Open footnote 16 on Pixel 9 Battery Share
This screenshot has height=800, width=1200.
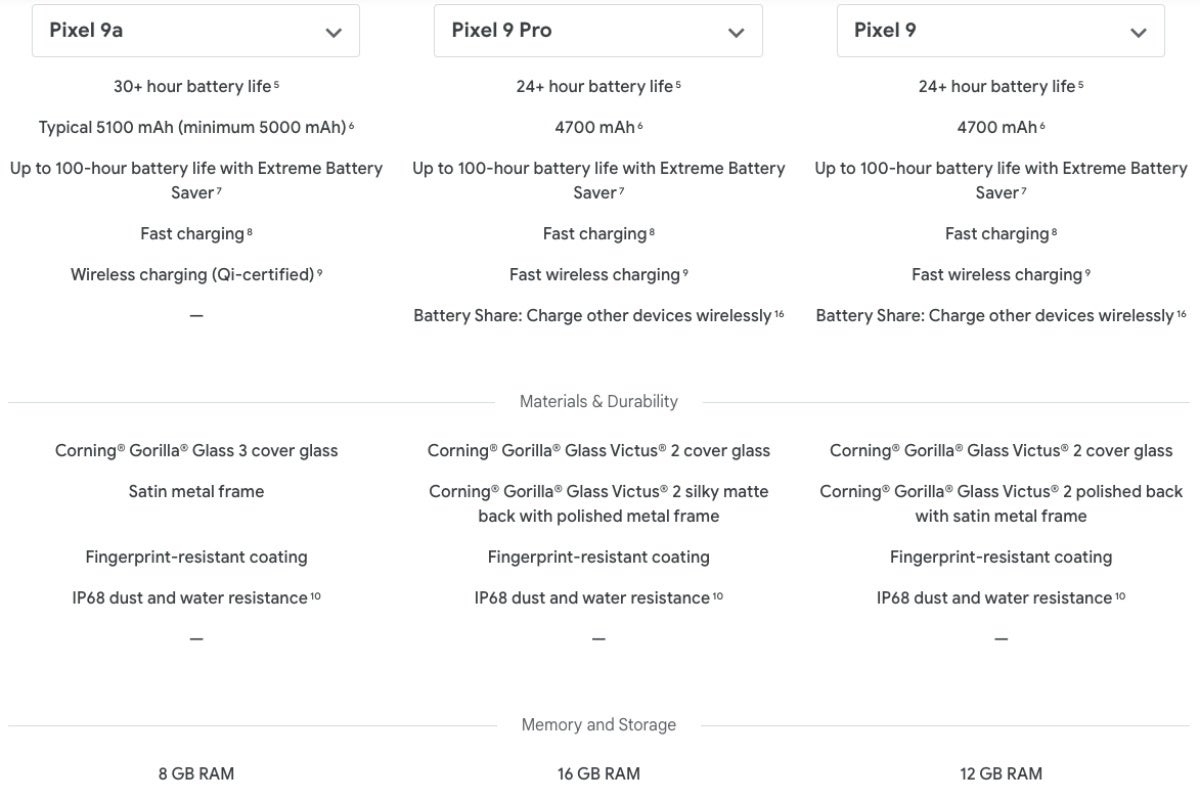click(x=1181, y=314)
